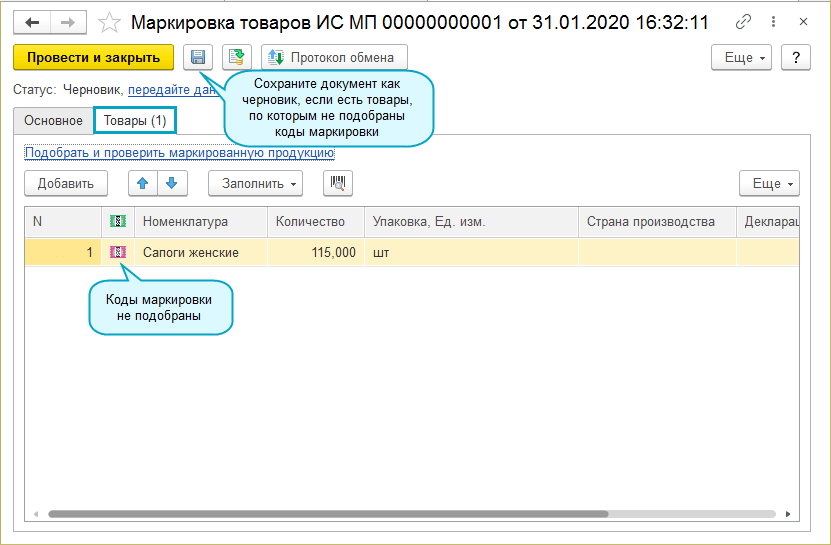Open Протокол обмена
This screenshot has height=545, width=831.
[334, 57]
